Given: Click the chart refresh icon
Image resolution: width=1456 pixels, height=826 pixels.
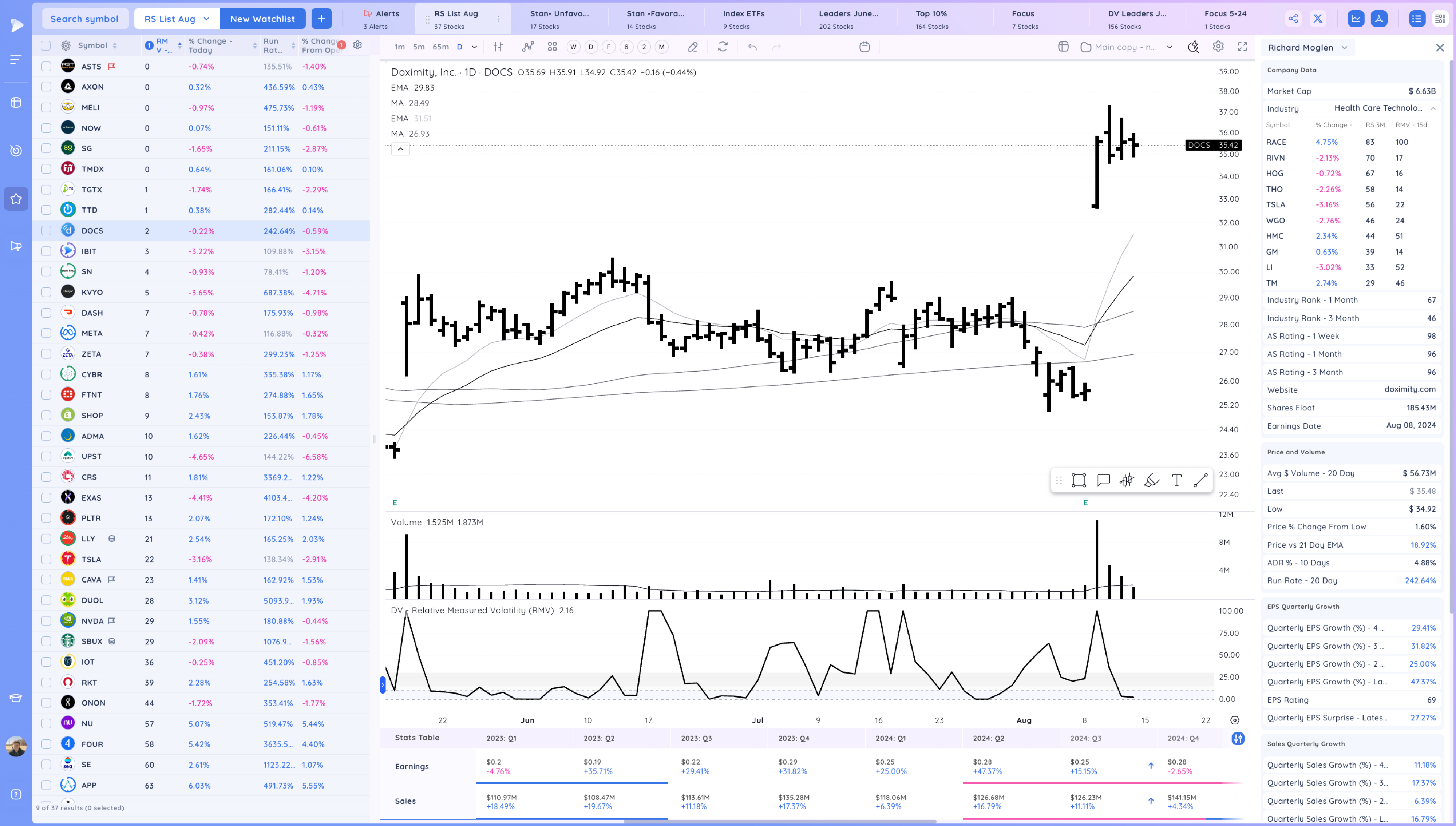Looking at the screenshot, I should click(x=722, y=47).
